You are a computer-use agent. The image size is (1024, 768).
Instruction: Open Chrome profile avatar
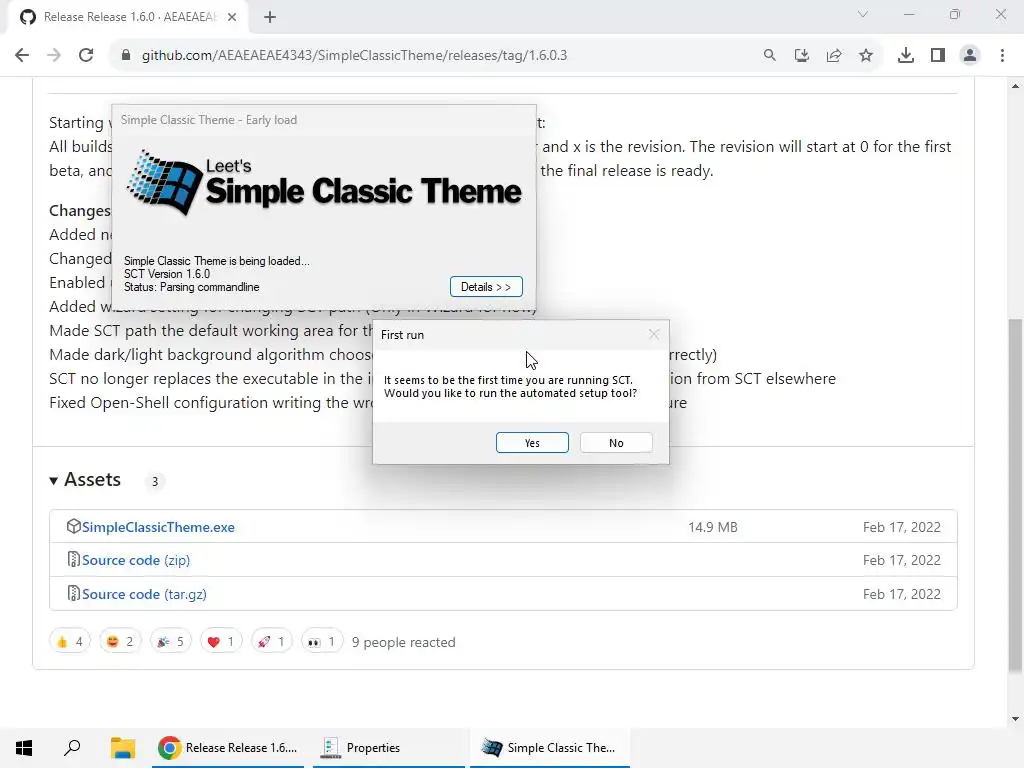tap(970, 56)
